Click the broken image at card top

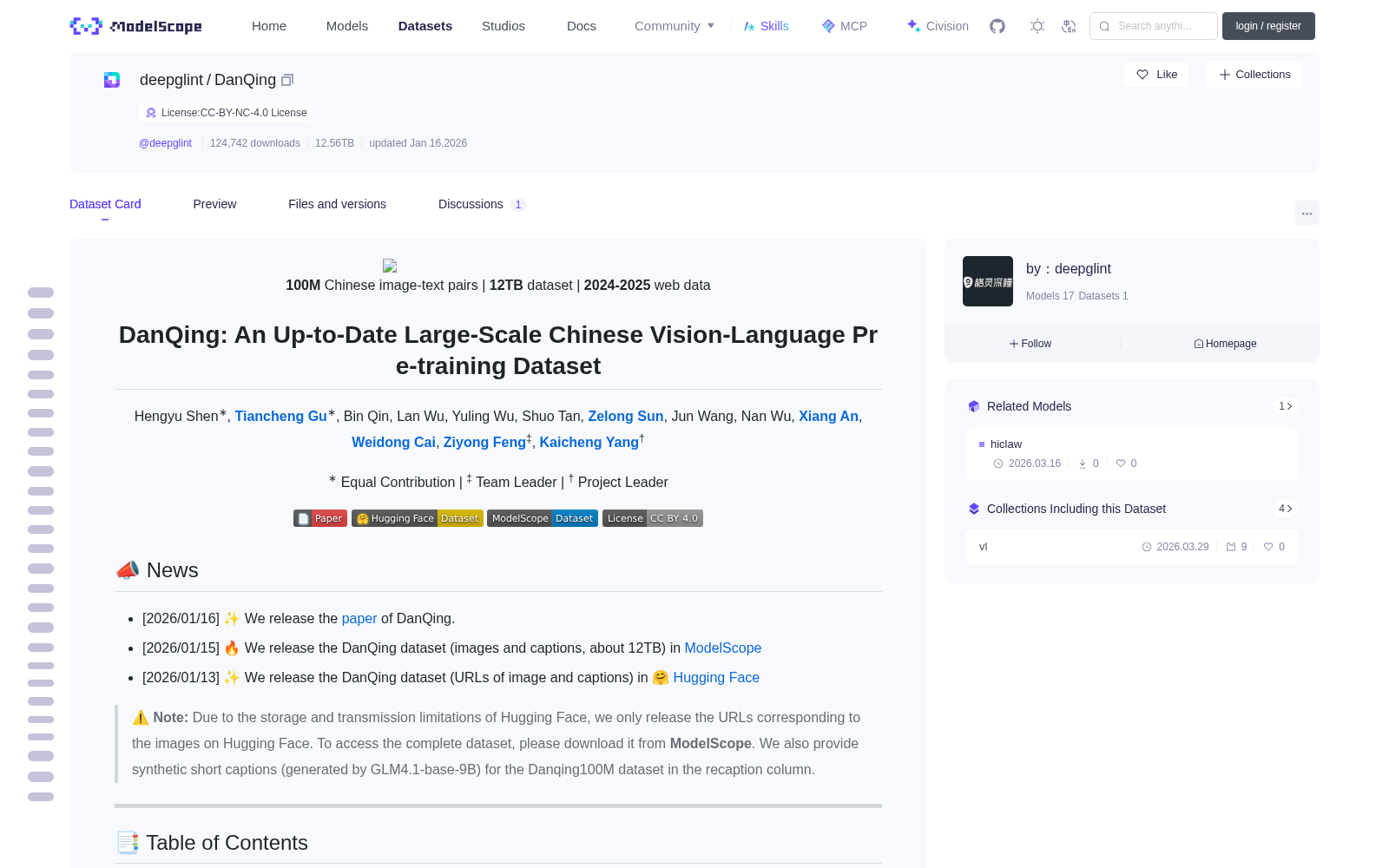390,266
